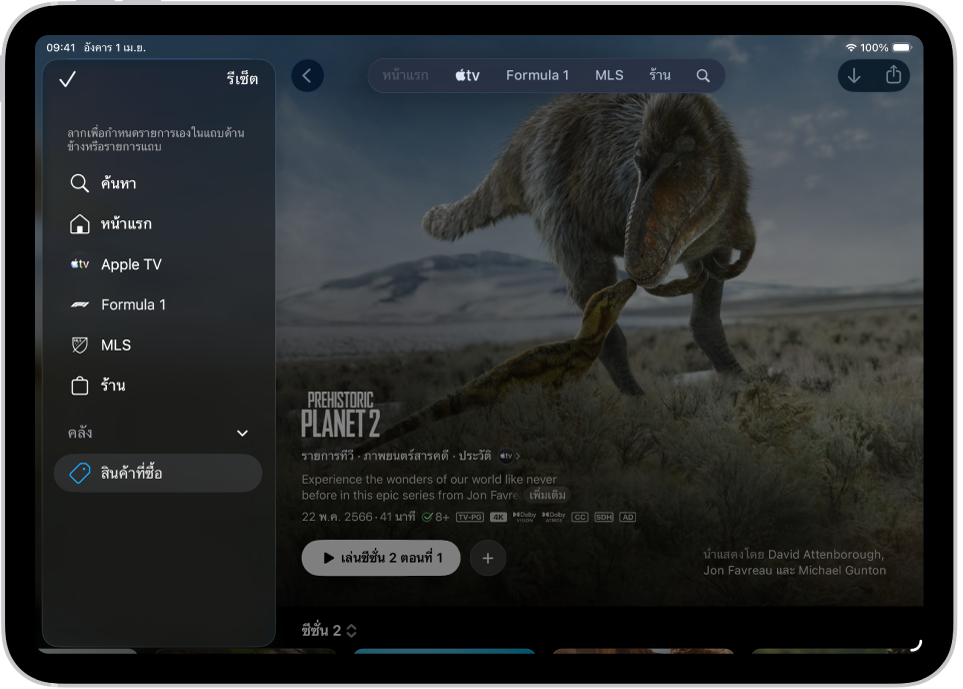963x689 pixels.
Task: Click the Dolby Atmos badge
Action: [553, 517]
